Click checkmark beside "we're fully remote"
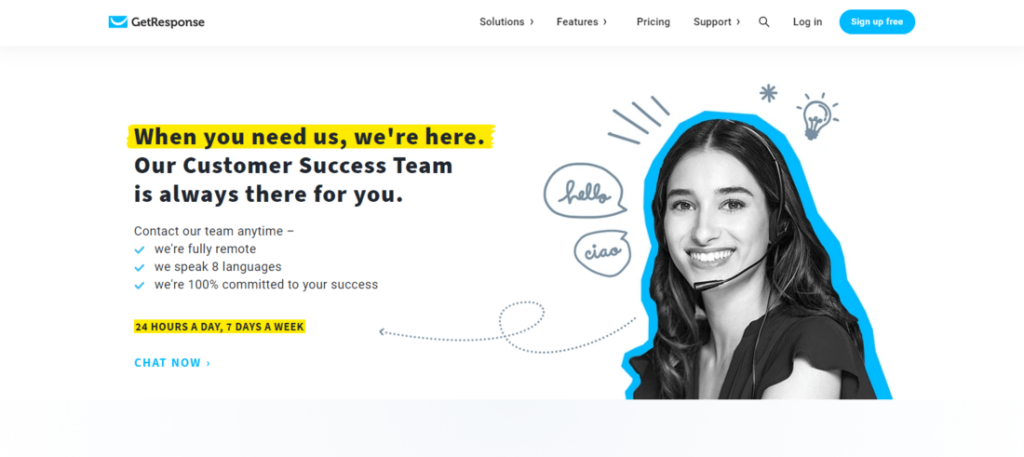This screenshot has width=1024, height=457. tap(139, 249)
